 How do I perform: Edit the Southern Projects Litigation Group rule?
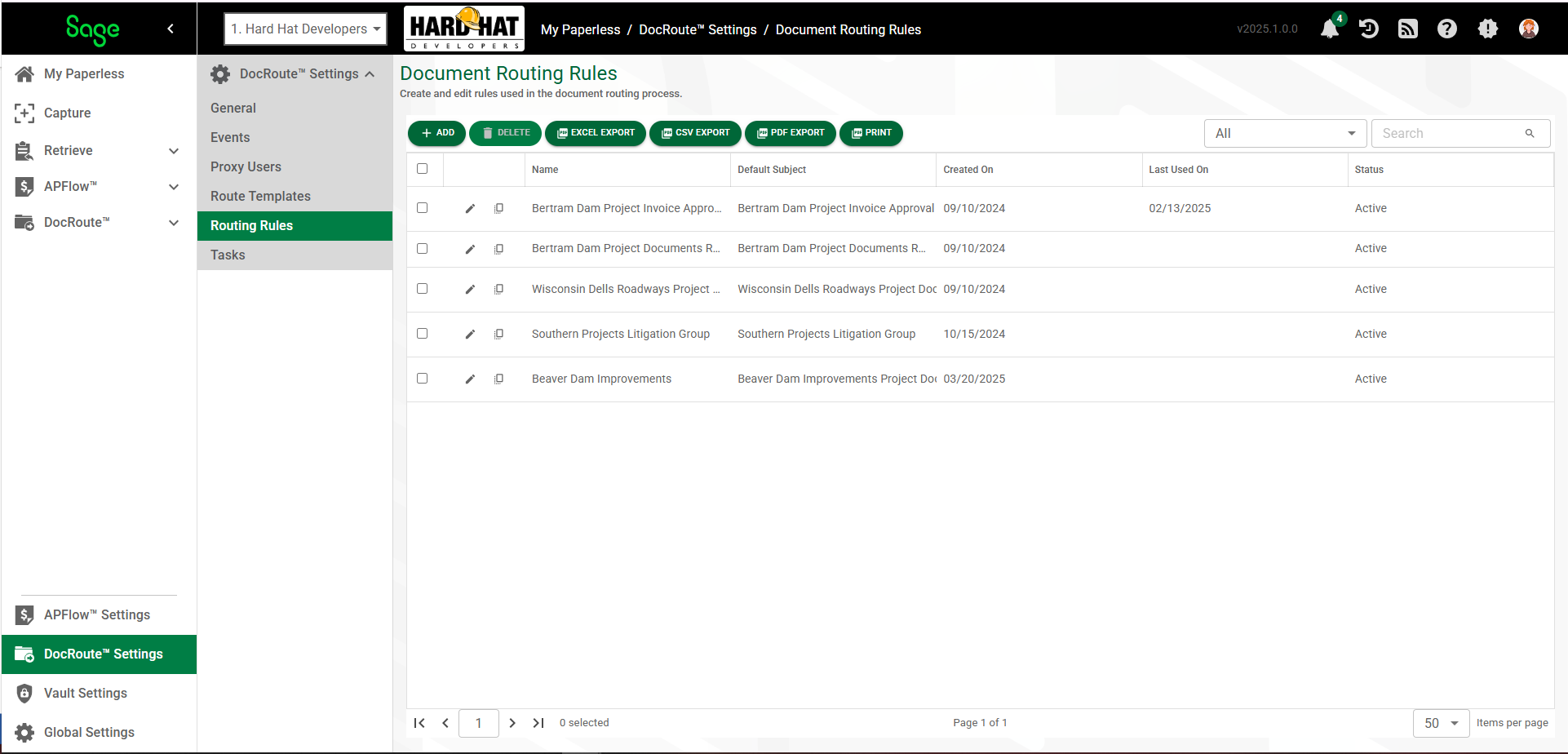pos(470,335)
